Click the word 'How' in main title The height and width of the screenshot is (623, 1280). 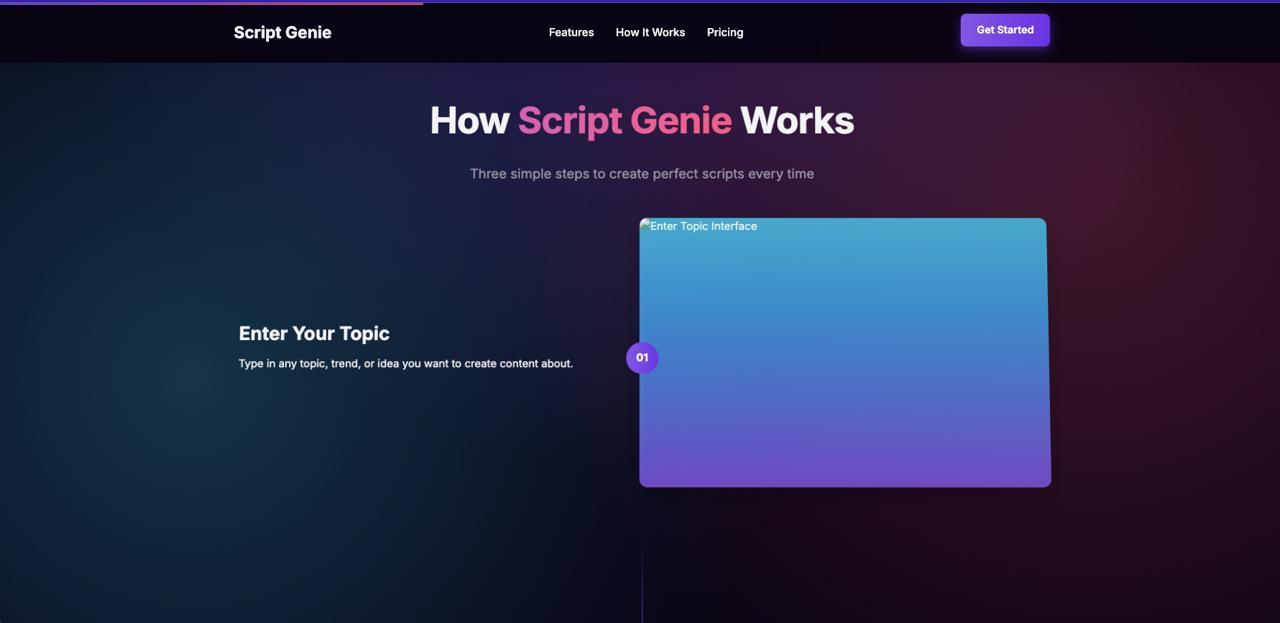[x=469, y=121]
